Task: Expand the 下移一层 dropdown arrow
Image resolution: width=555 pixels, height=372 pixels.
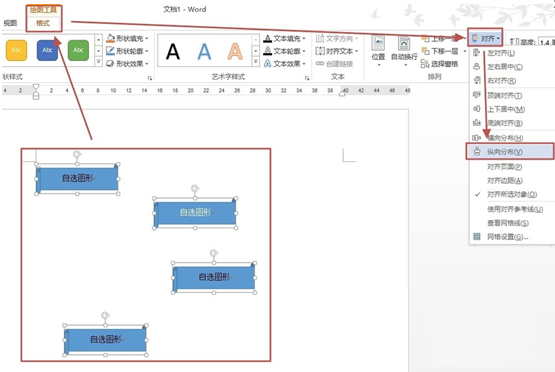Action: tap(465, 51)
